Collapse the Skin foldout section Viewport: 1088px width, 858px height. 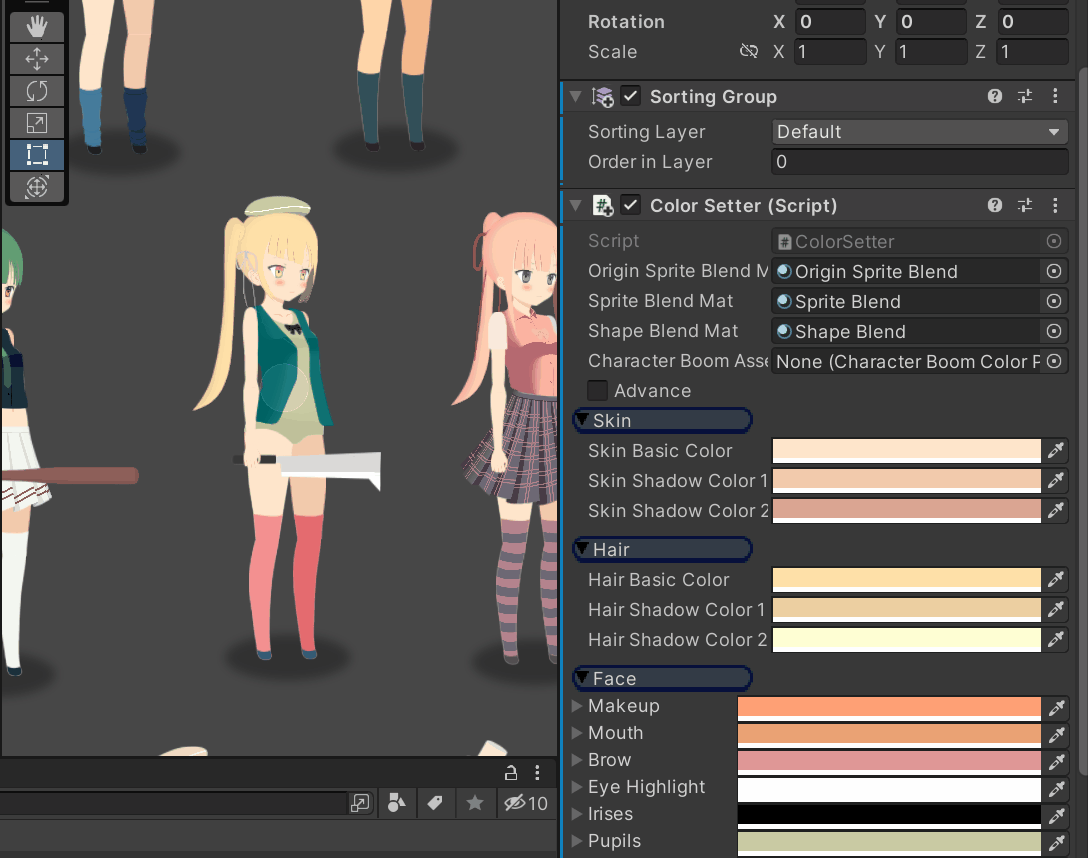(662, 420)
